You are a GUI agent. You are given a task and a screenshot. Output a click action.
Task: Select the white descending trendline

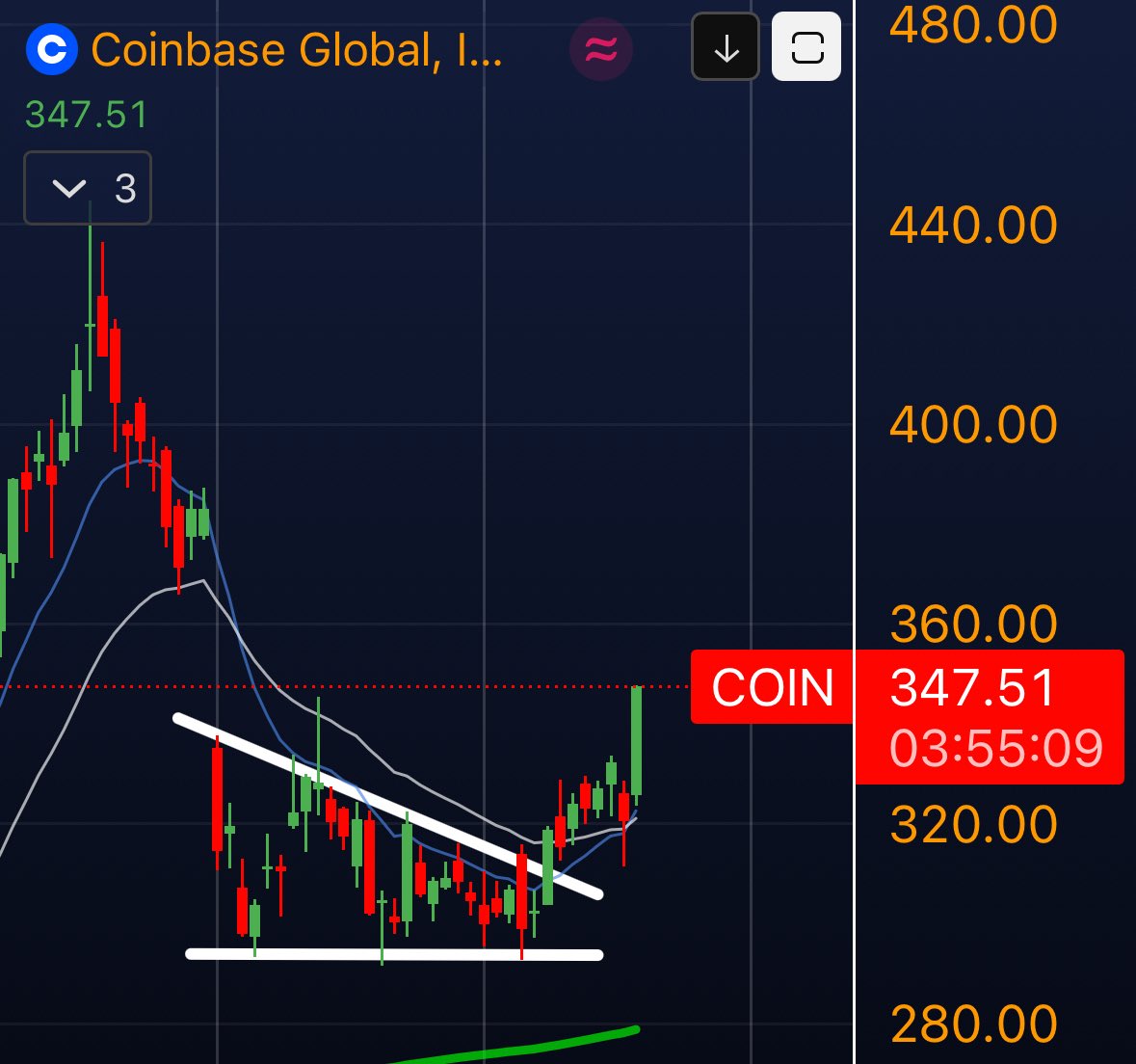[387, 806]
